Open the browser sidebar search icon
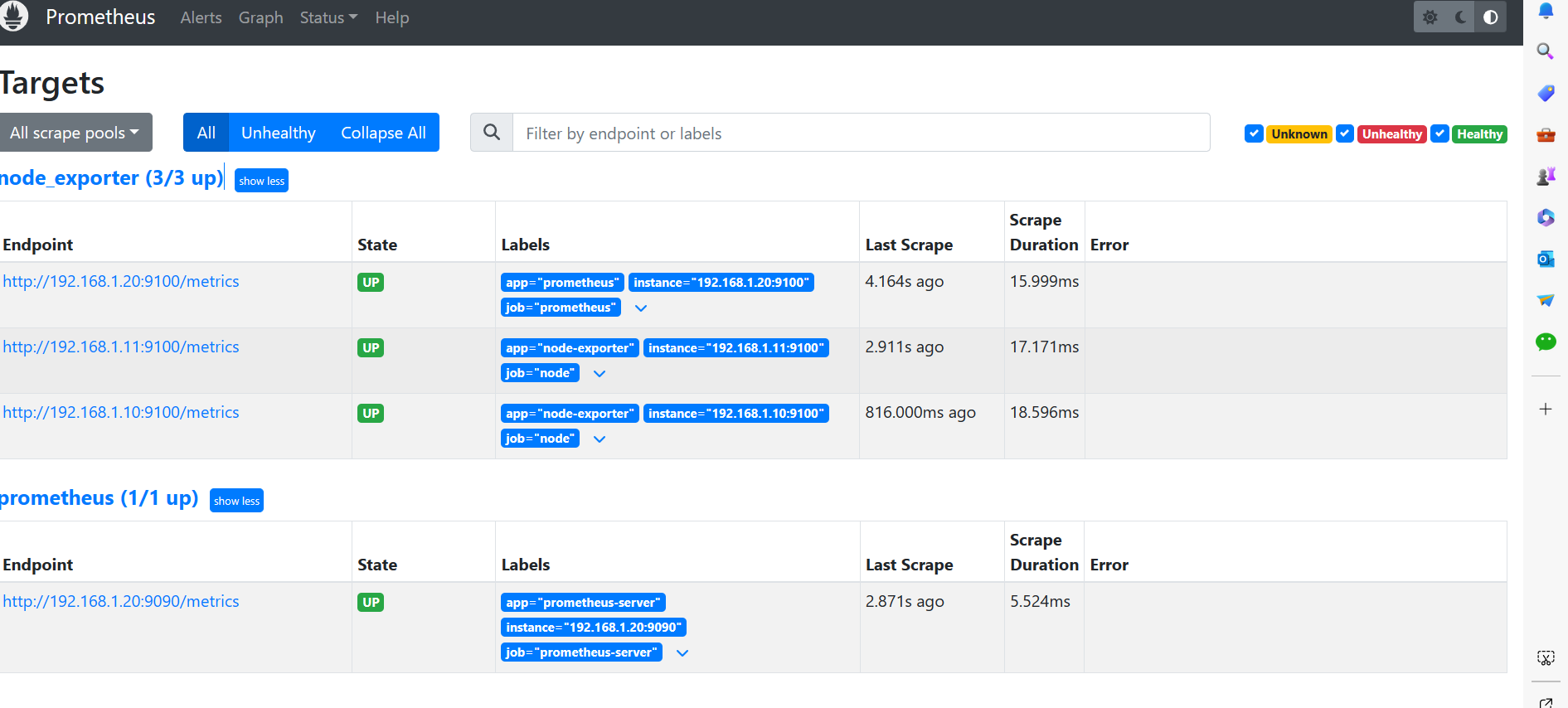 click(1546, 51)
